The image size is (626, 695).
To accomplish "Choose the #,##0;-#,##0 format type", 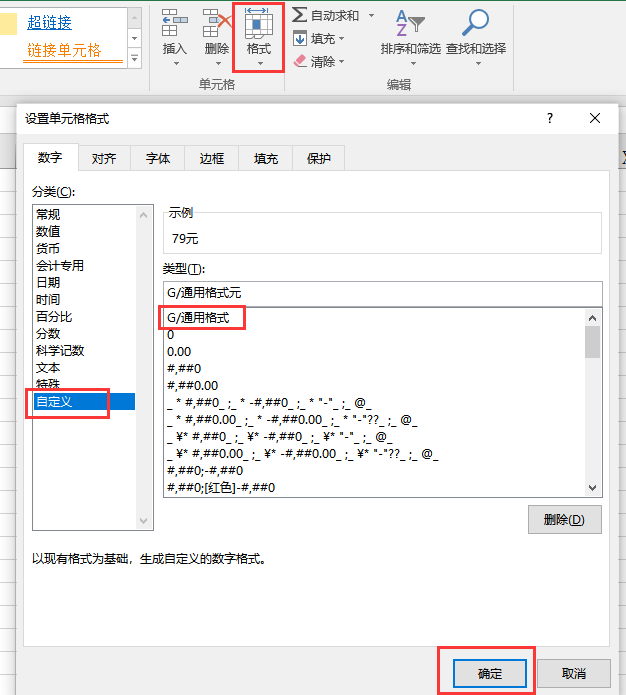I will tap(375, 471).
